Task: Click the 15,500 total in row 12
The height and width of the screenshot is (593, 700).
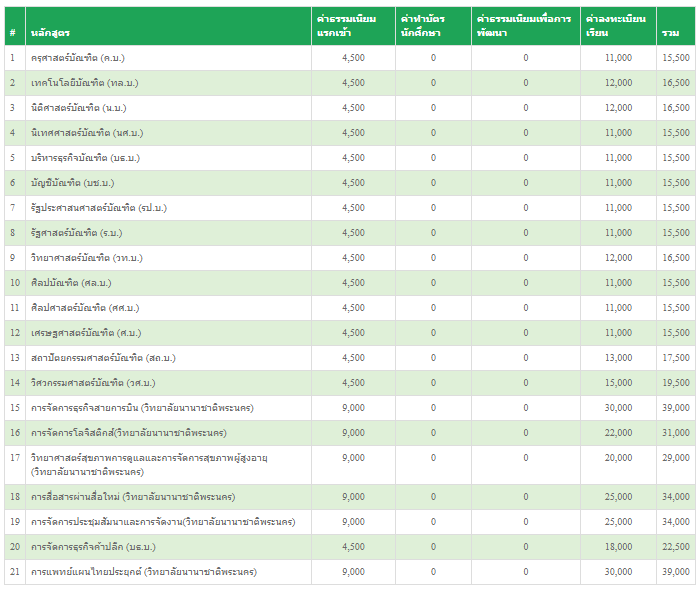Action: pos(676,333)
